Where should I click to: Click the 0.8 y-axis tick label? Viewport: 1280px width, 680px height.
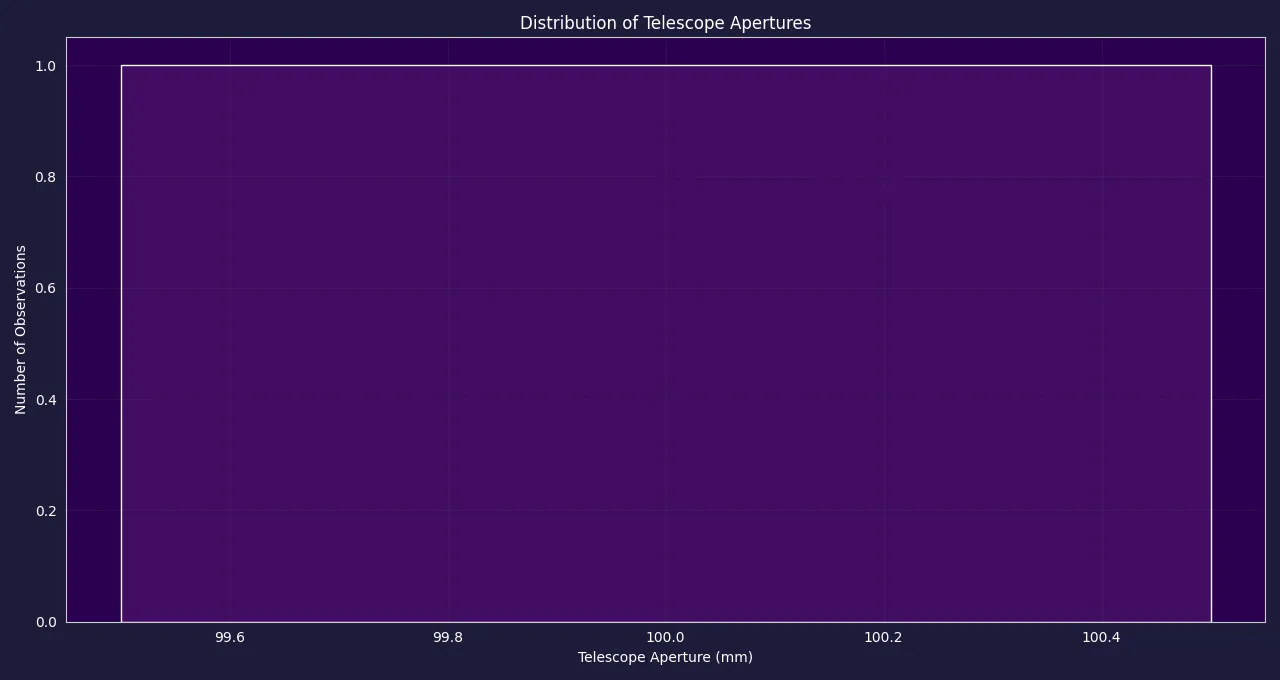pos(46,177)
